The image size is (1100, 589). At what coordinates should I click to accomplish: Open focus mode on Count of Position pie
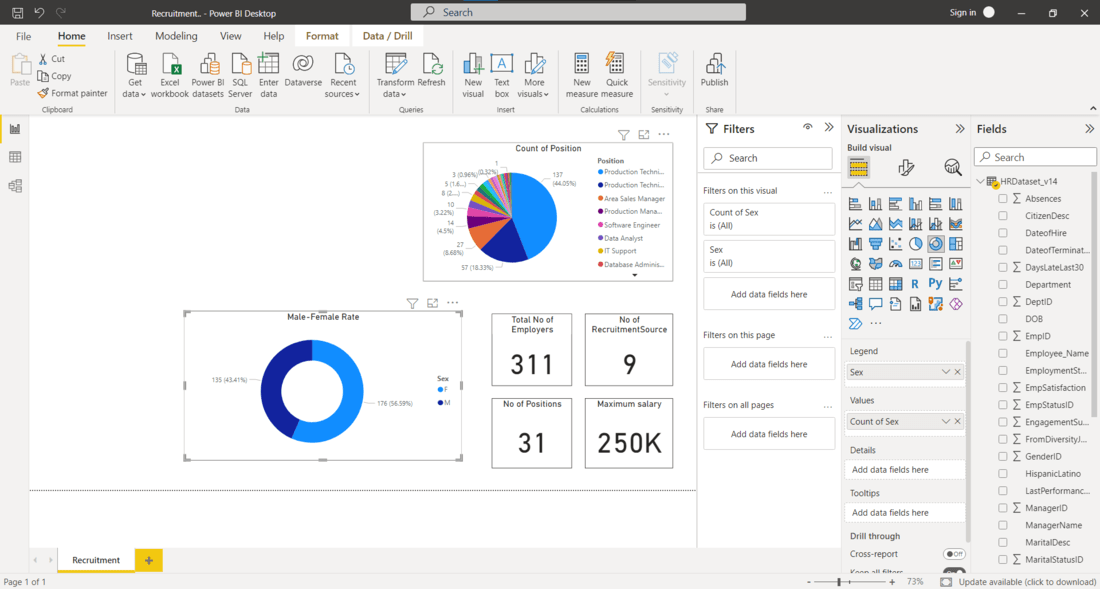click(644, 134)
